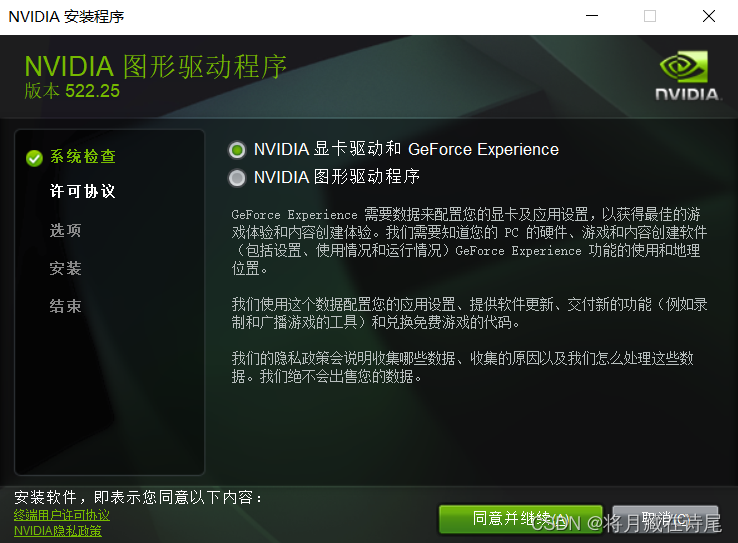Click the green check icon beside 系统检查

point(34,159)
